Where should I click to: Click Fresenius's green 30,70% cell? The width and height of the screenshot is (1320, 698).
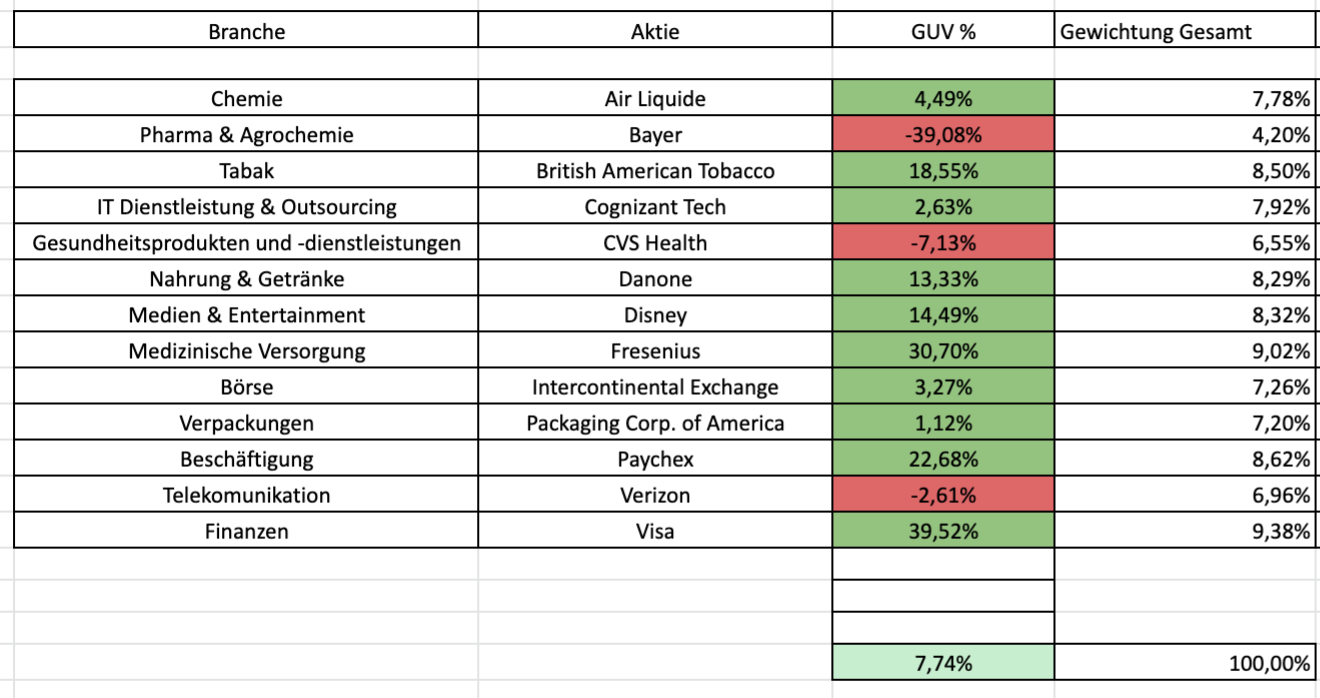point(943,351)
